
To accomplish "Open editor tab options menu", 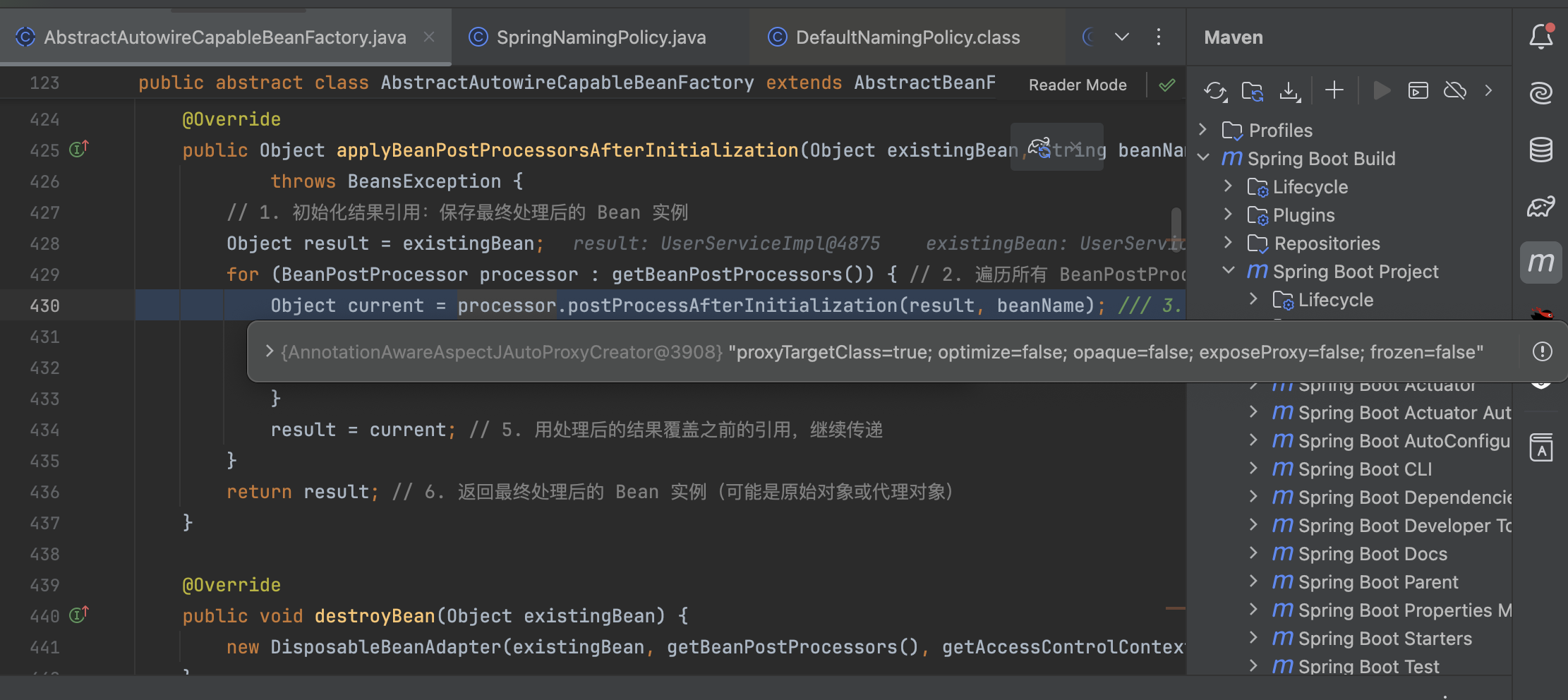I will point(1158,37).
